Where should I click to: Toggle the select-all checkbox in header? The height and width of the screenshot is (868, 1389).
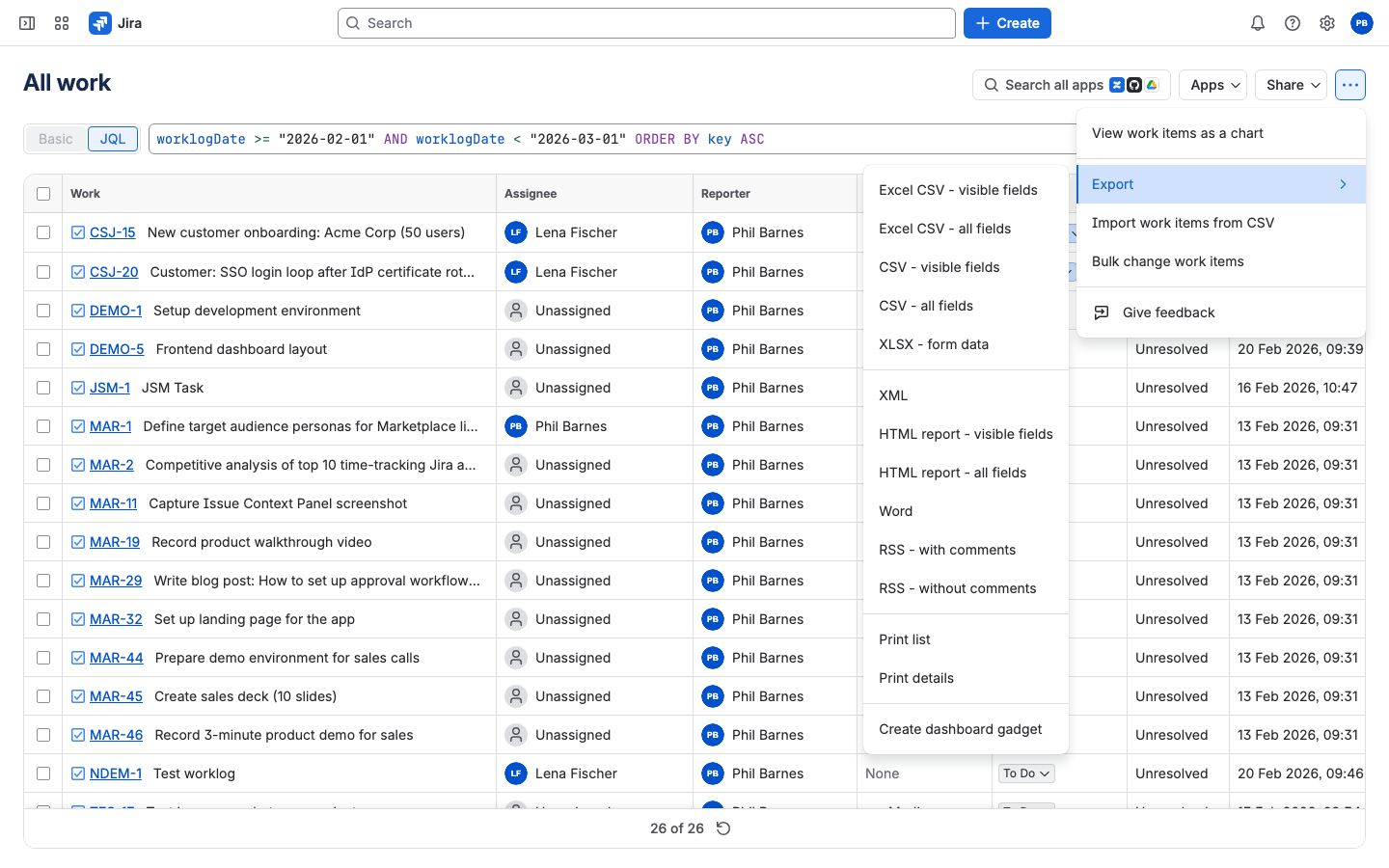tap(43, 194)
